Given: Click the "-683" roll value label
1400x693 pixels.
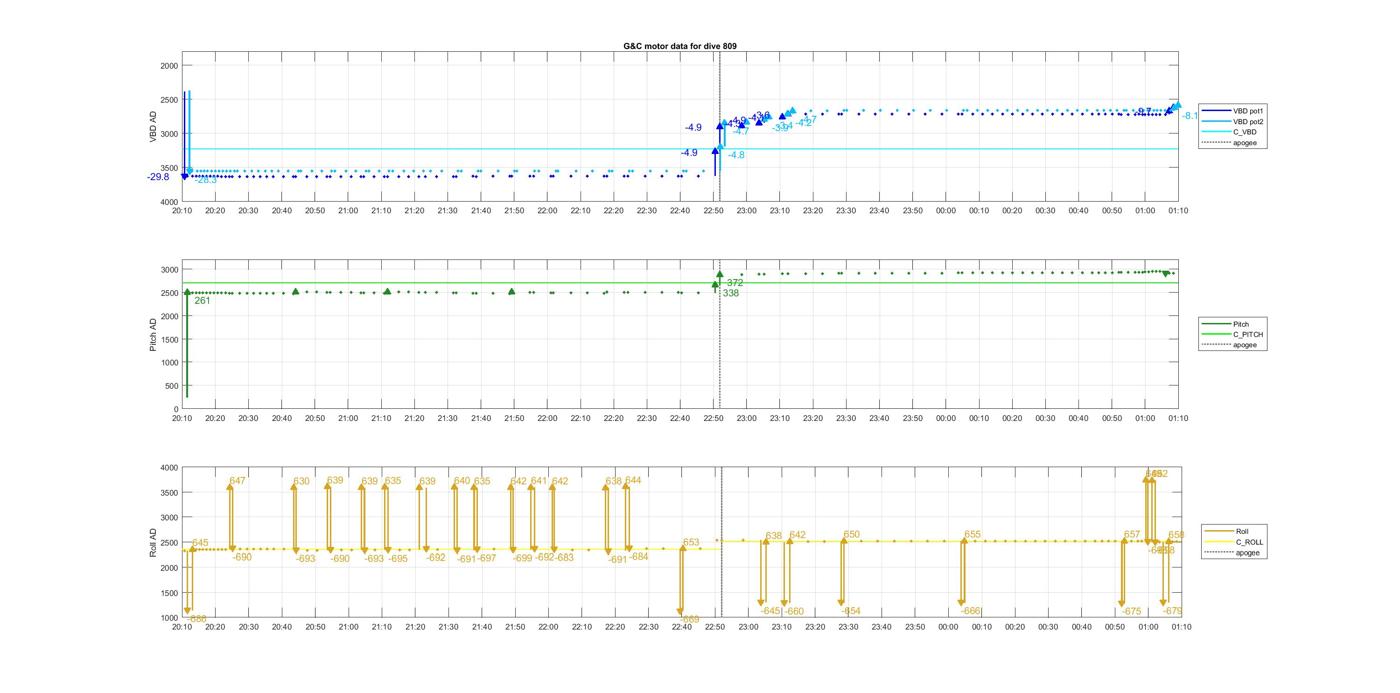Looking at the screenshot, I should [565, 558].
